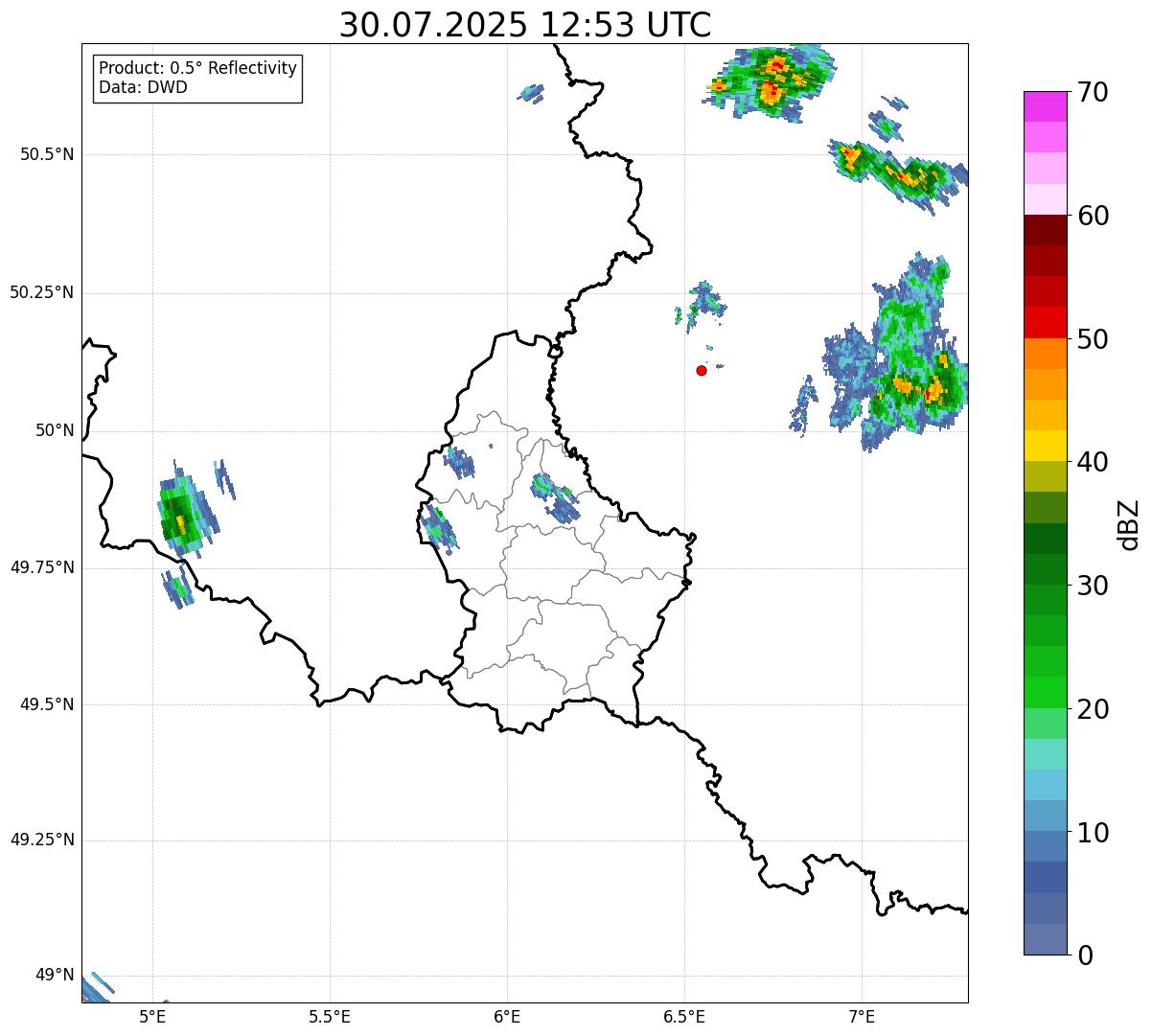
Task: Click the title "30.07.2025 12:53 UTC"
Action: pos(525,25)
